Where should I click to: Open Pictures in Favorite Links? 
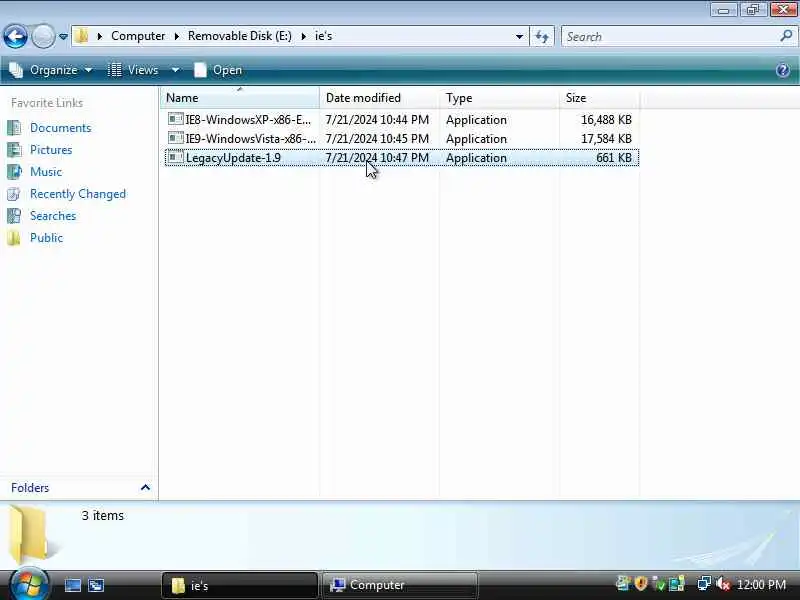pyautogui.click(x=51, y=149)
